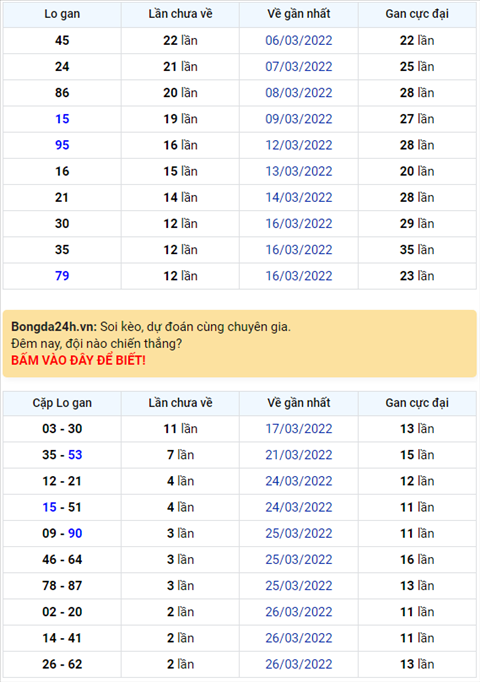Select the blue Lo gan number 95
This screenshot has width=480, height=682.
pos(62,145)
